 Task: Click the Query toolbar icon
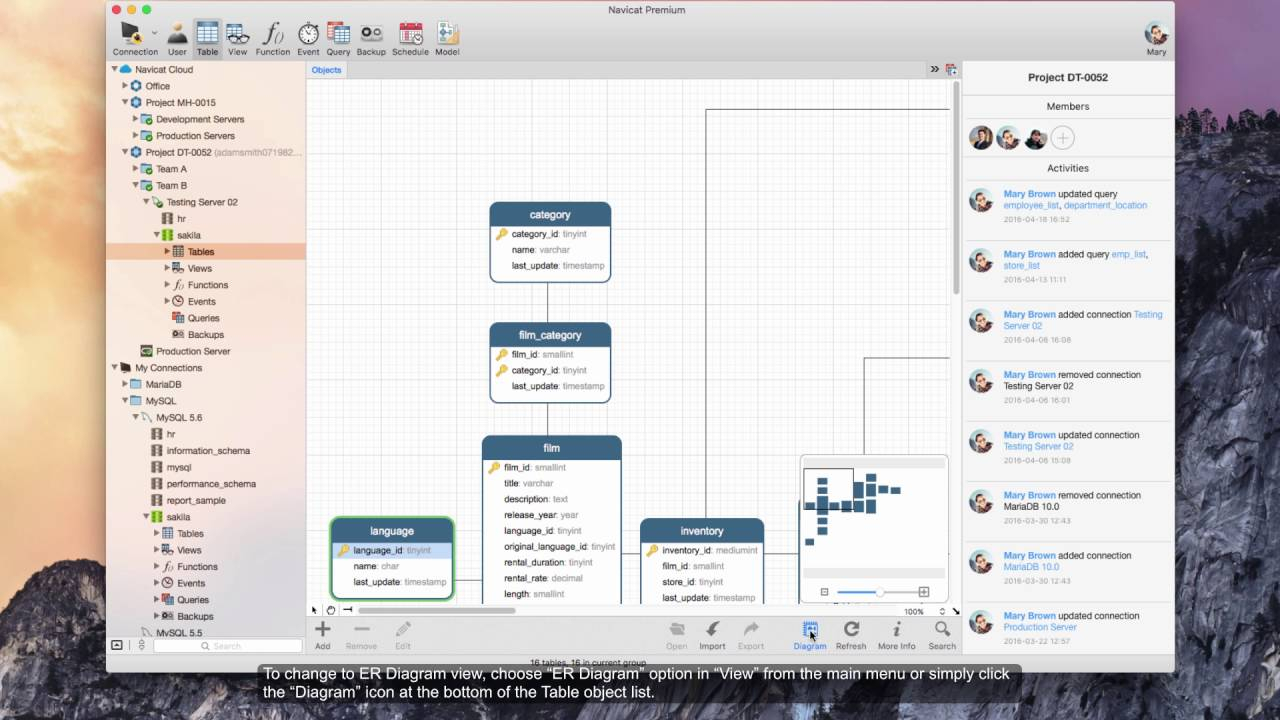point(338,38)
